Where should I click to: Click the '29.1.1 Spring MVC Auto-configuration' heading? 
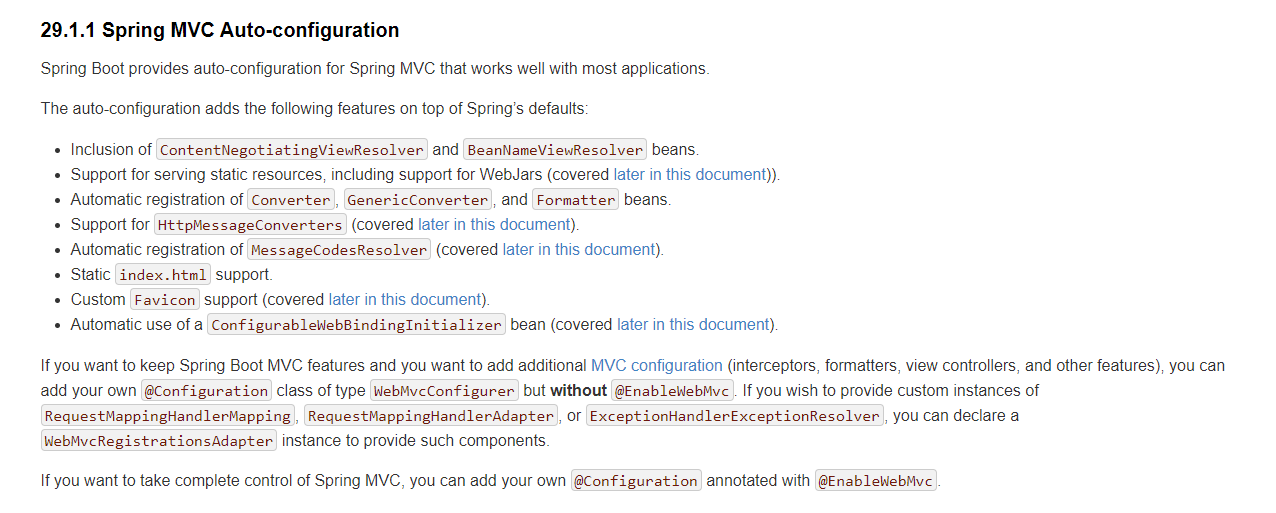(220, 30)
